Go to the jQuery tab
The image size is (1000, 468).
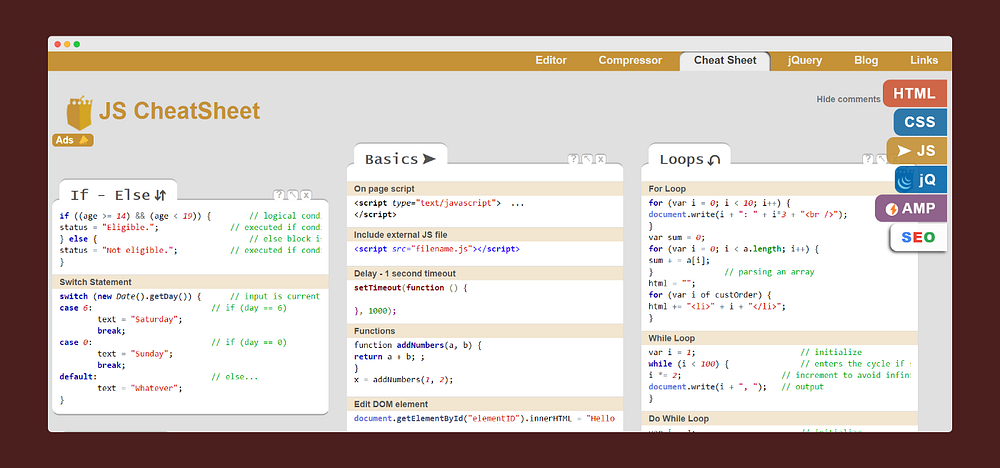pyautogui.click(x=805, y=60)
